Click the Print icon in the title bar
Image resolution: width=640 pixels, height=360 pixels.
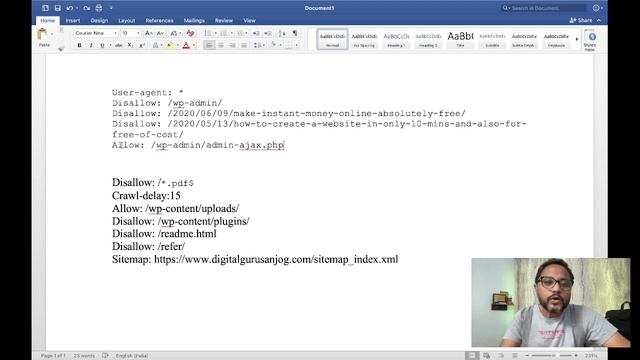(x=99, y=8)
